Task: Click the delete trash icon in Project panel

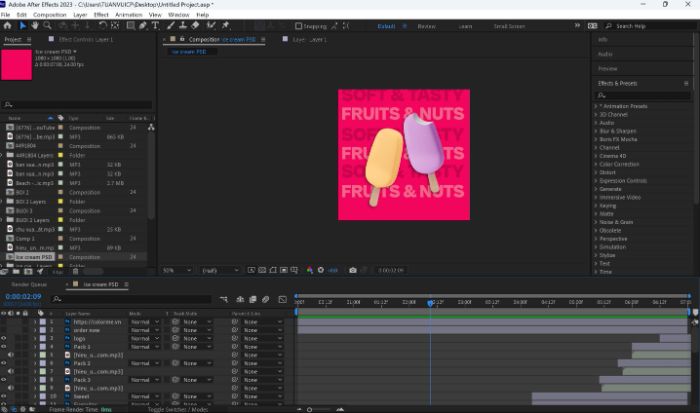Action: coord(75,271)
